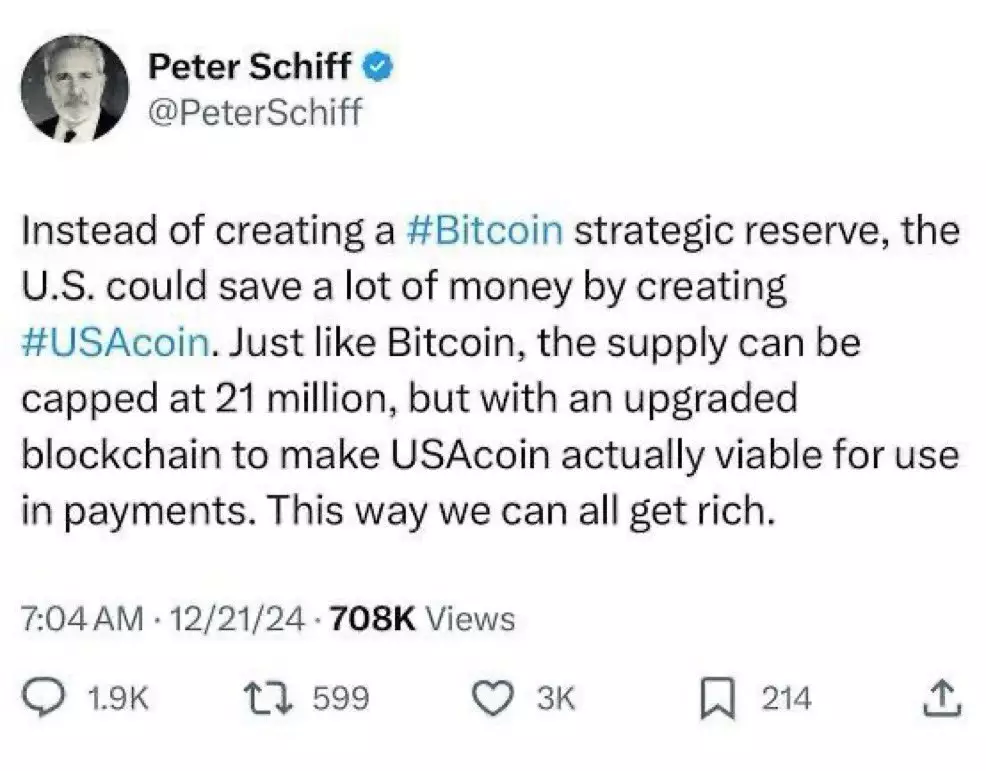
Task: Click the 3K likes count
Action: 556,698
